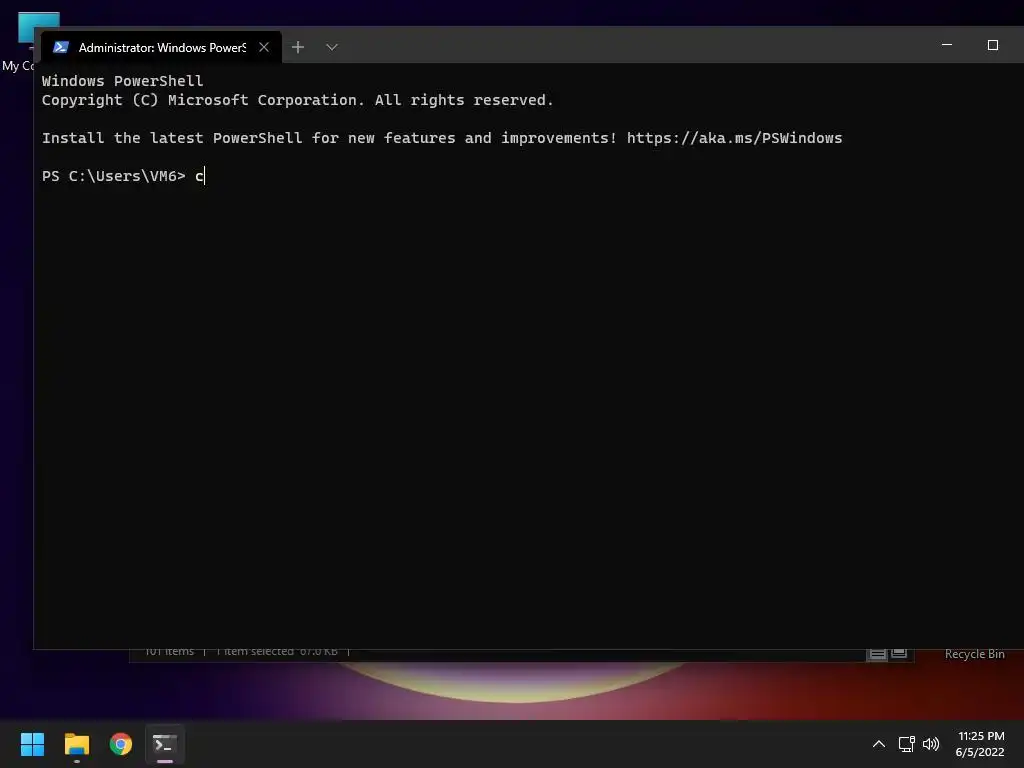The image size is (1024, 768).
Task: Open the clock showing 11:25 PM
Action: (980, 744)
